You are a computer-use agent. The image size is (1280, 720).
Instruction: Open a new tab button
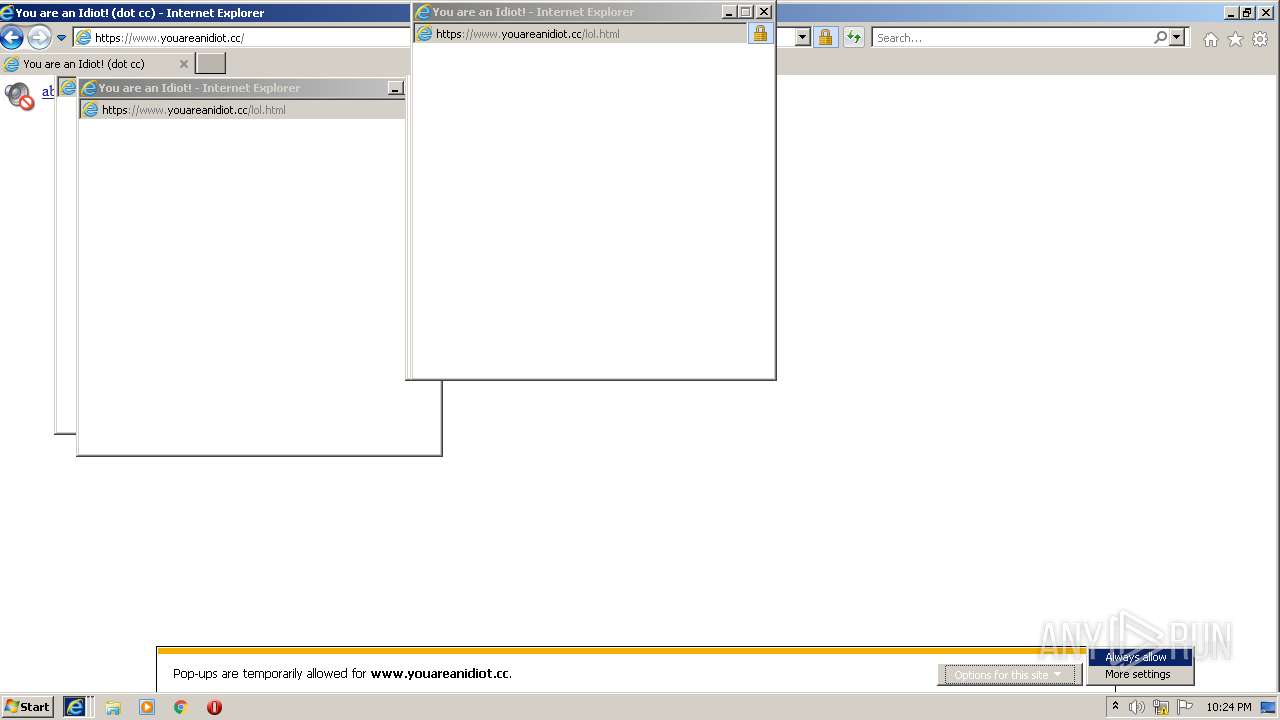point(210,64)
